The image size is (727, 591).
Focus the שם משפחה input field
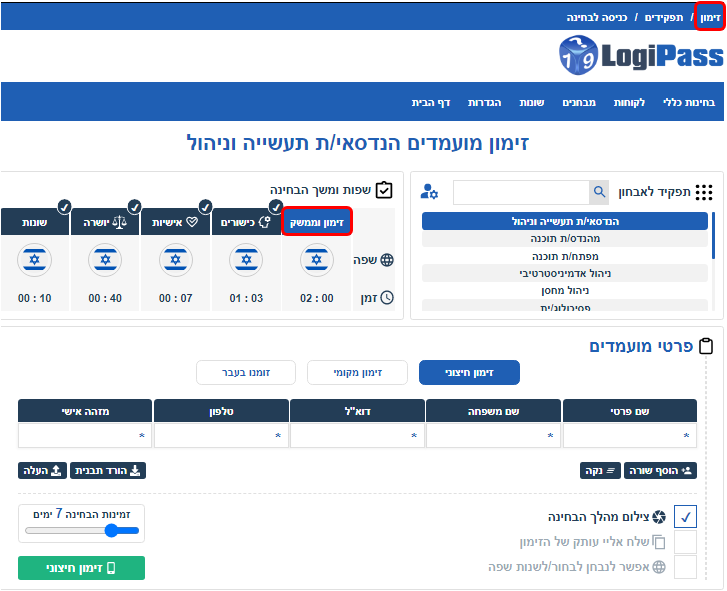tap(493, 436)
